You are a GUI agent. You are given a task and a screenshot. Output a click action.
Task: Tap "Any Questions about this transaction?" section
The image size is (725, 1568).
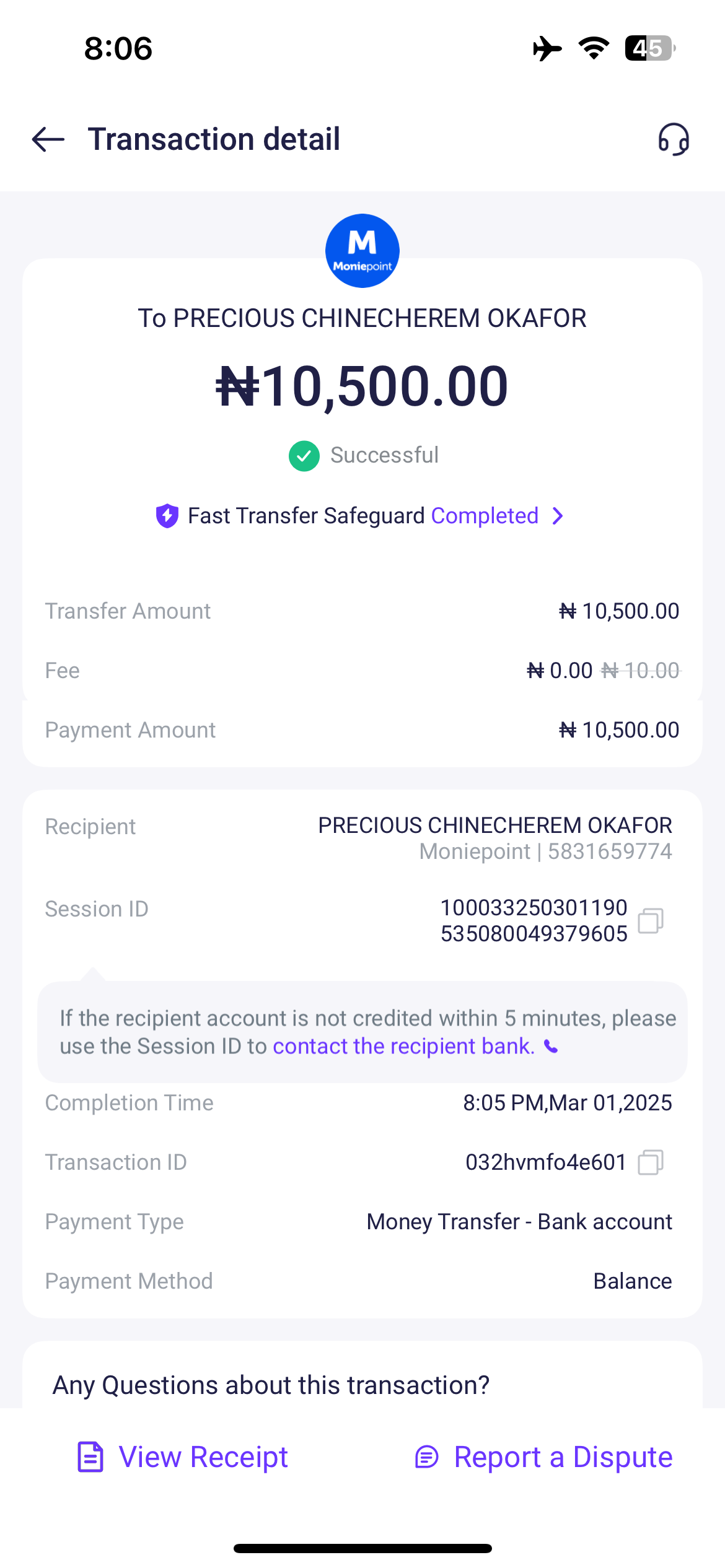271,1385
